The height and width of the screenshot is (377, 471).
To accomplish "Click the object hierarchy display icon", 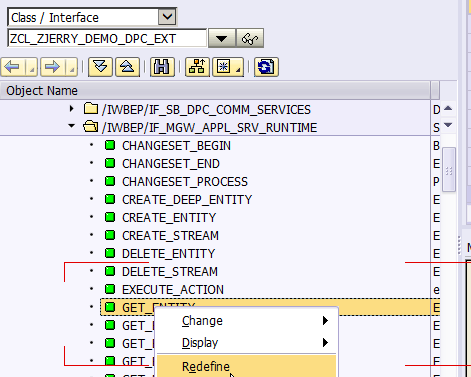I will [x=197, y=67].
